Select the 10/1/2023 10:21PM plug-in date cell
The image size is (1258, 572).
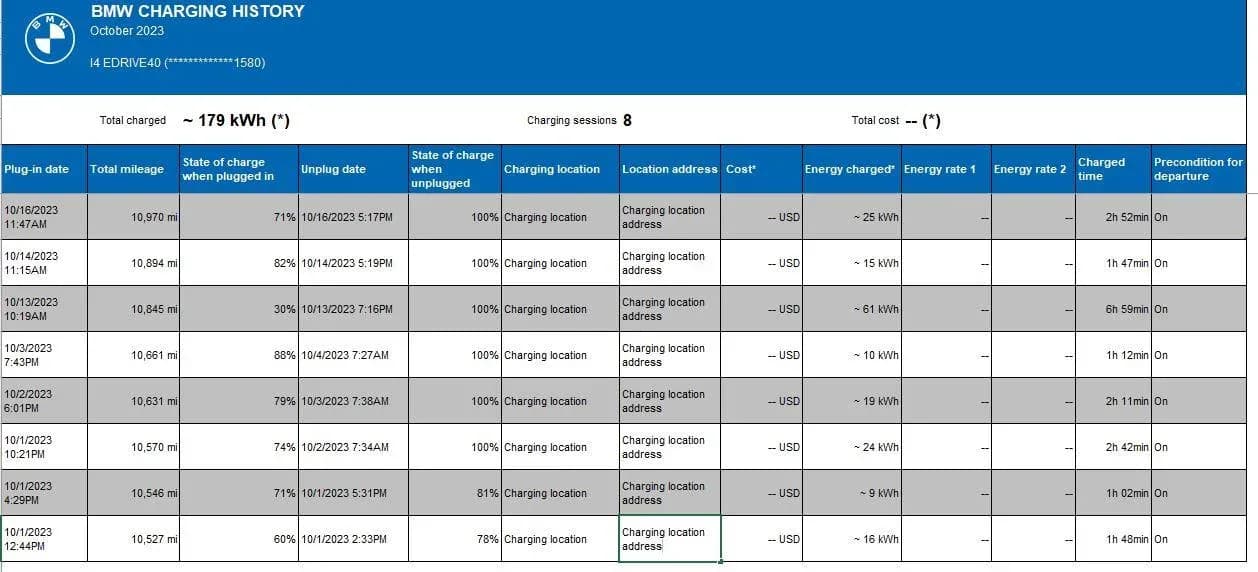coord(44,447)
